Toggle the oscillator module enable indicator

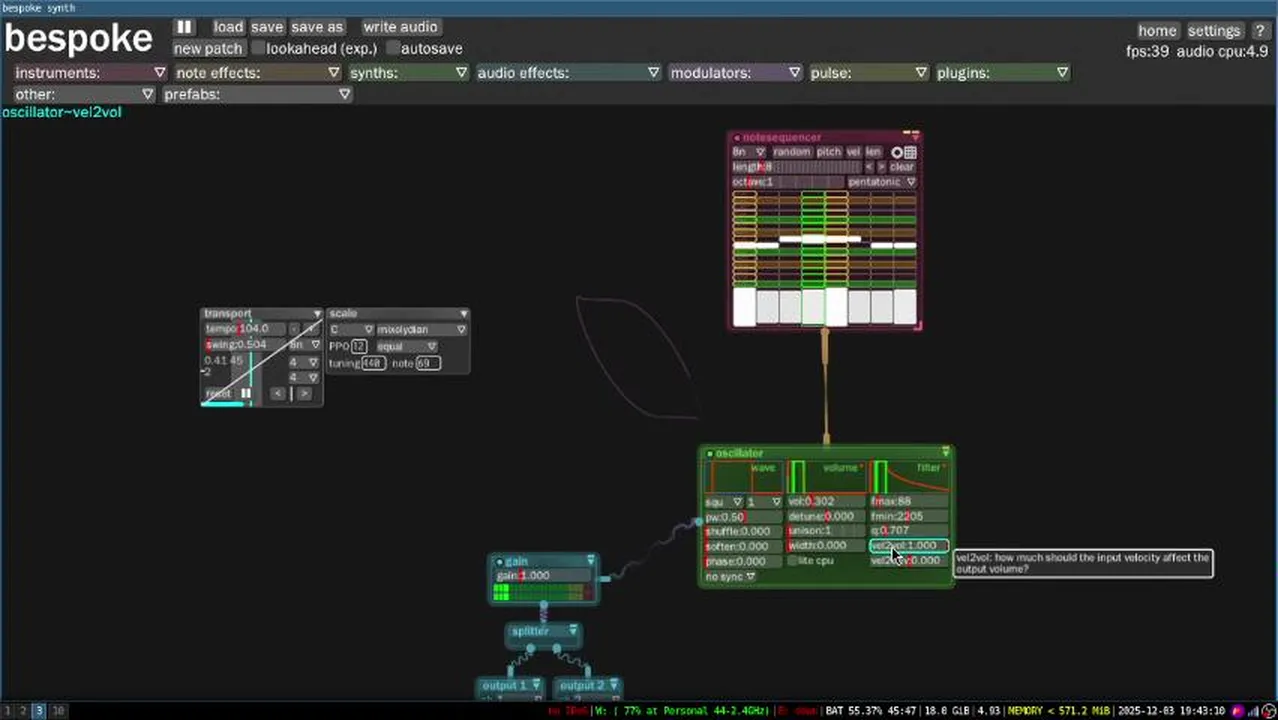point(711,454)
